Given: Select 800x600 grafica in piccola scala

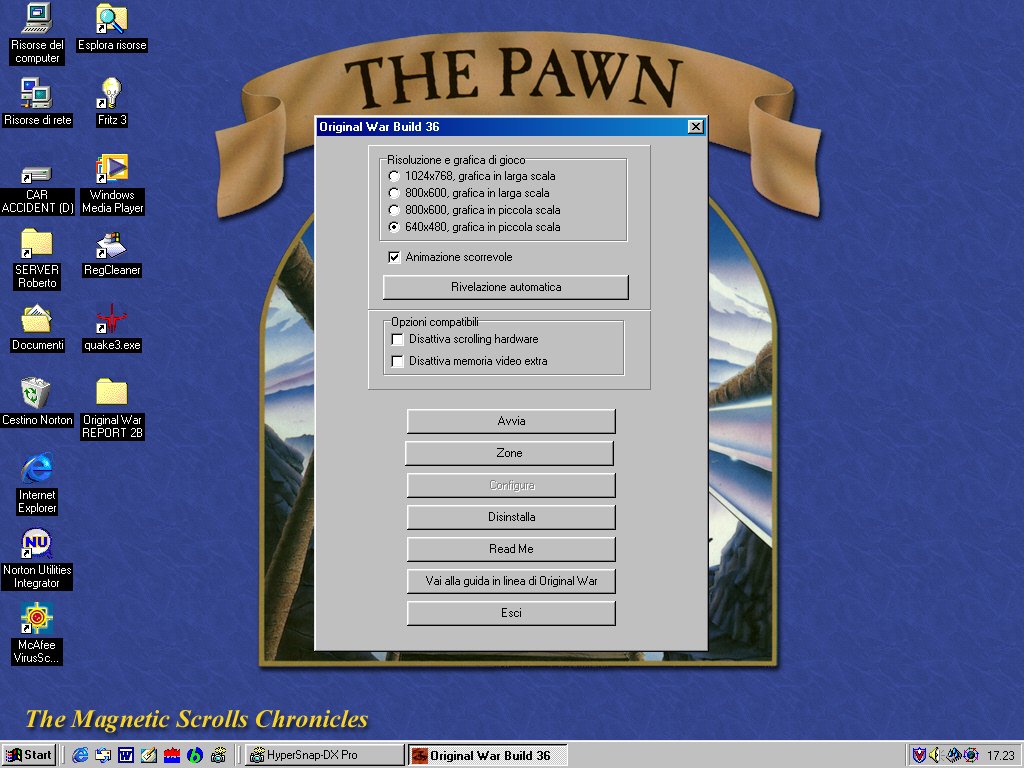Looking at the screenshot, I should 475,210.
